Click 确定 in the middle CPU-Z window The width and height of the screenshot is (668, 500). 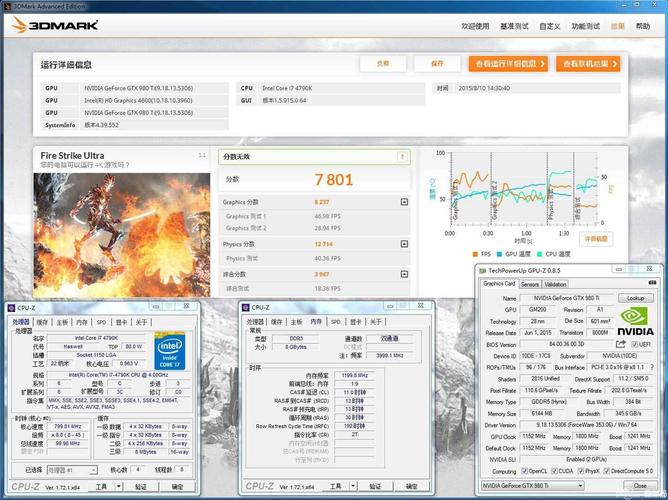[412, 486]
